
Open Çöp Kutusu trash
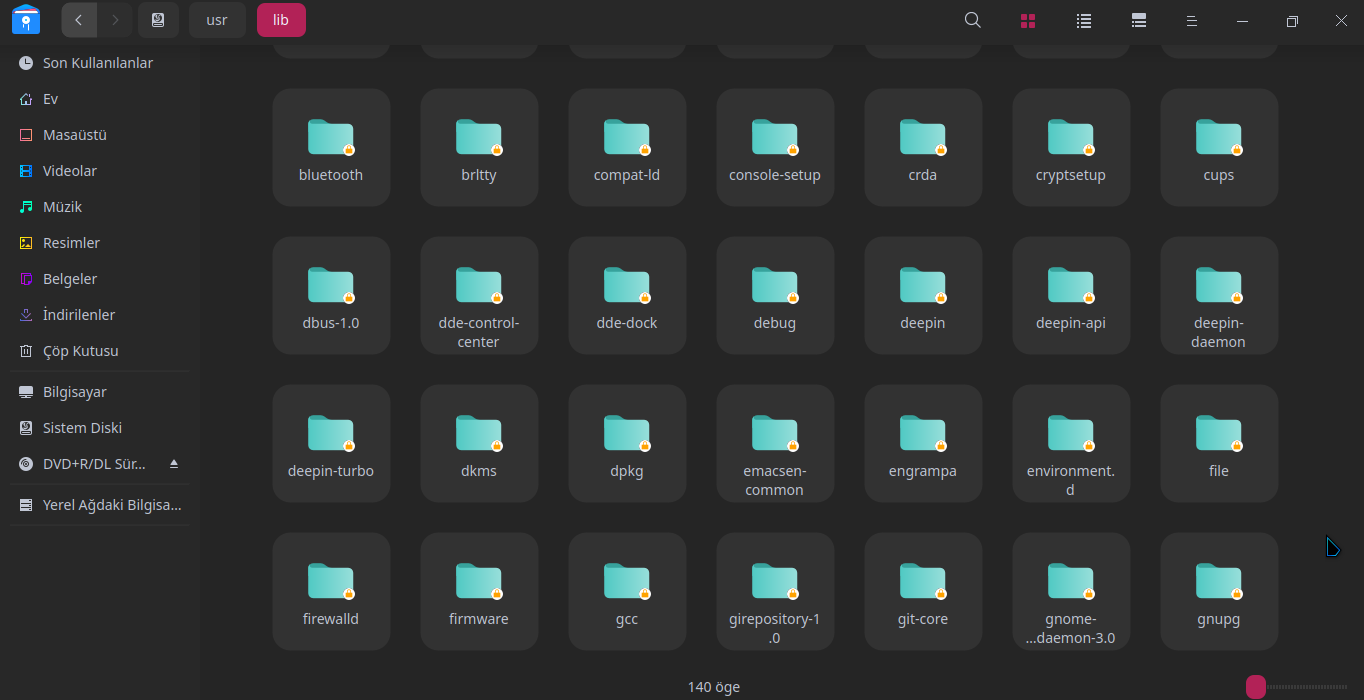point(100,351)
